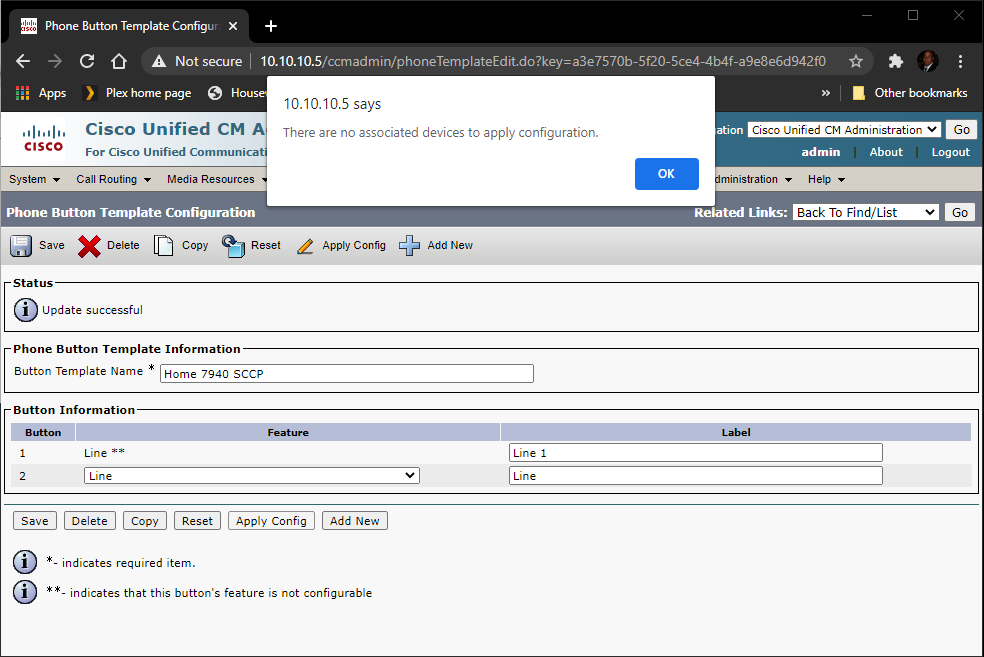
Task: Click the About link
Action: pyautogui.click(x=885, y=152)
